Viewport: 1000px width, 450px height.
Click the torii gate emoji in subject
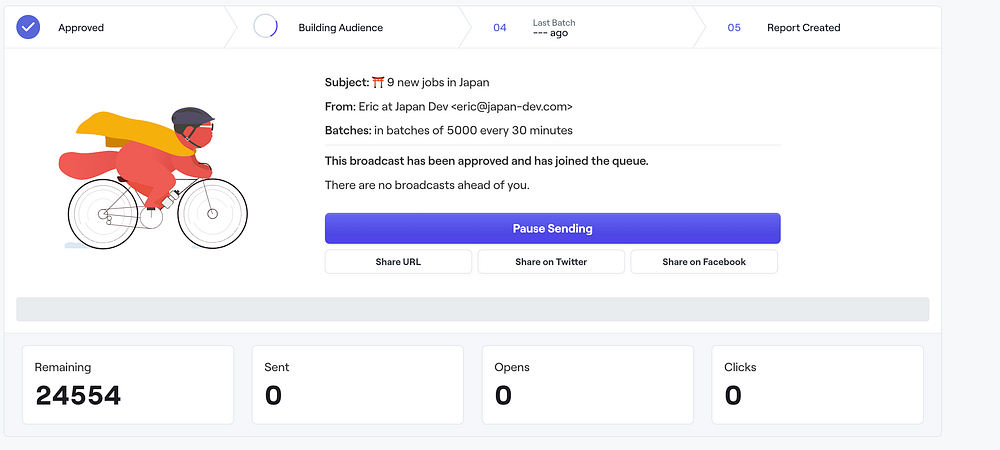pyautogui.click(x=378, y=82)
